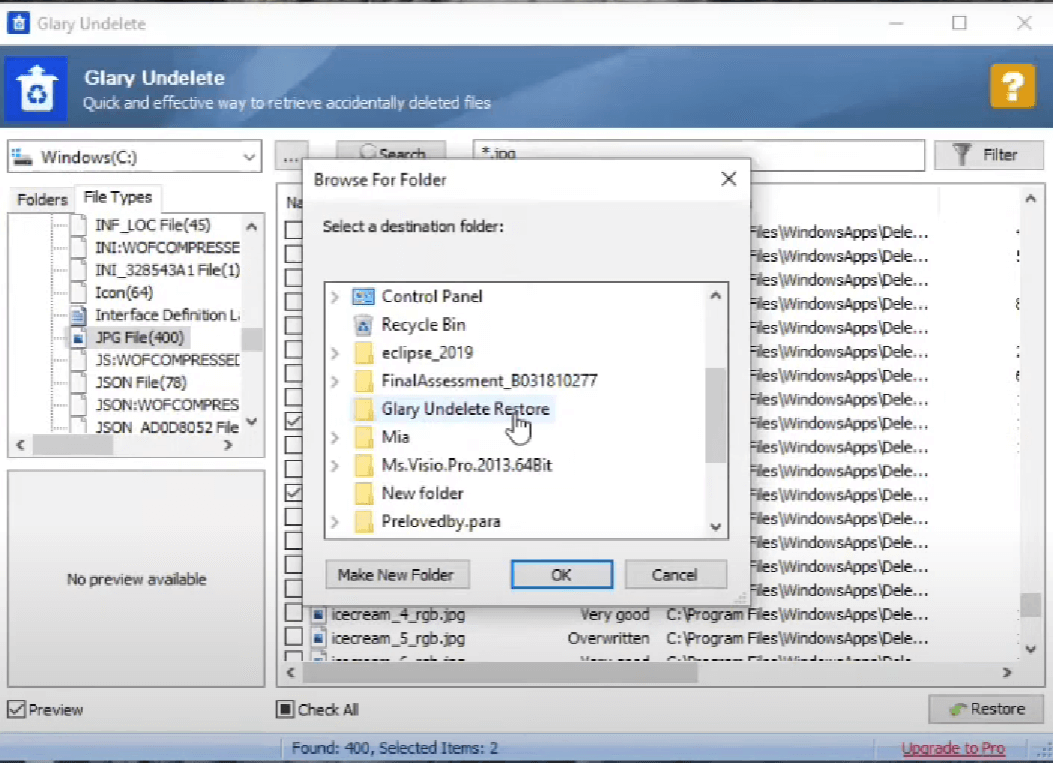Click the Glary Undelete Restore folder icon
The width and height of the screenshot is (1053, 763).
click(363, 409)
